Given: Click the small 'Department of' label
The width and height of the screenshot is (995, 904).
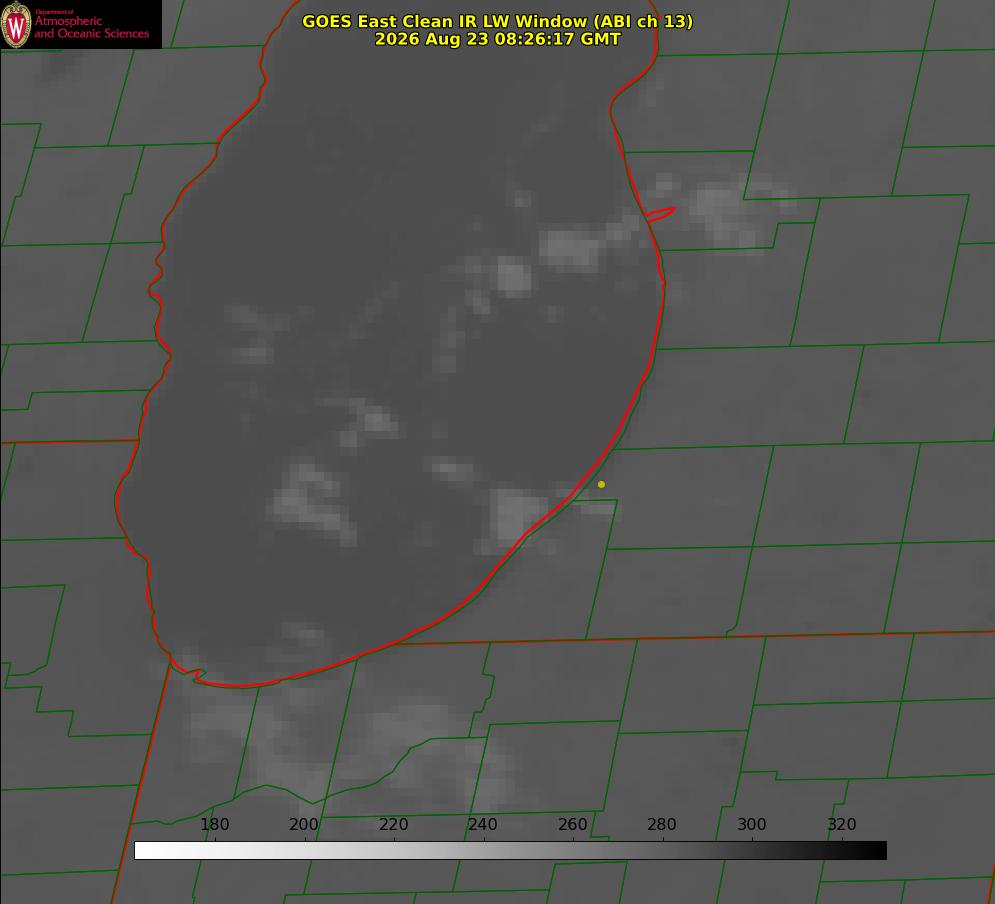Looking at the screenshot, I should [x=54, y=11].
